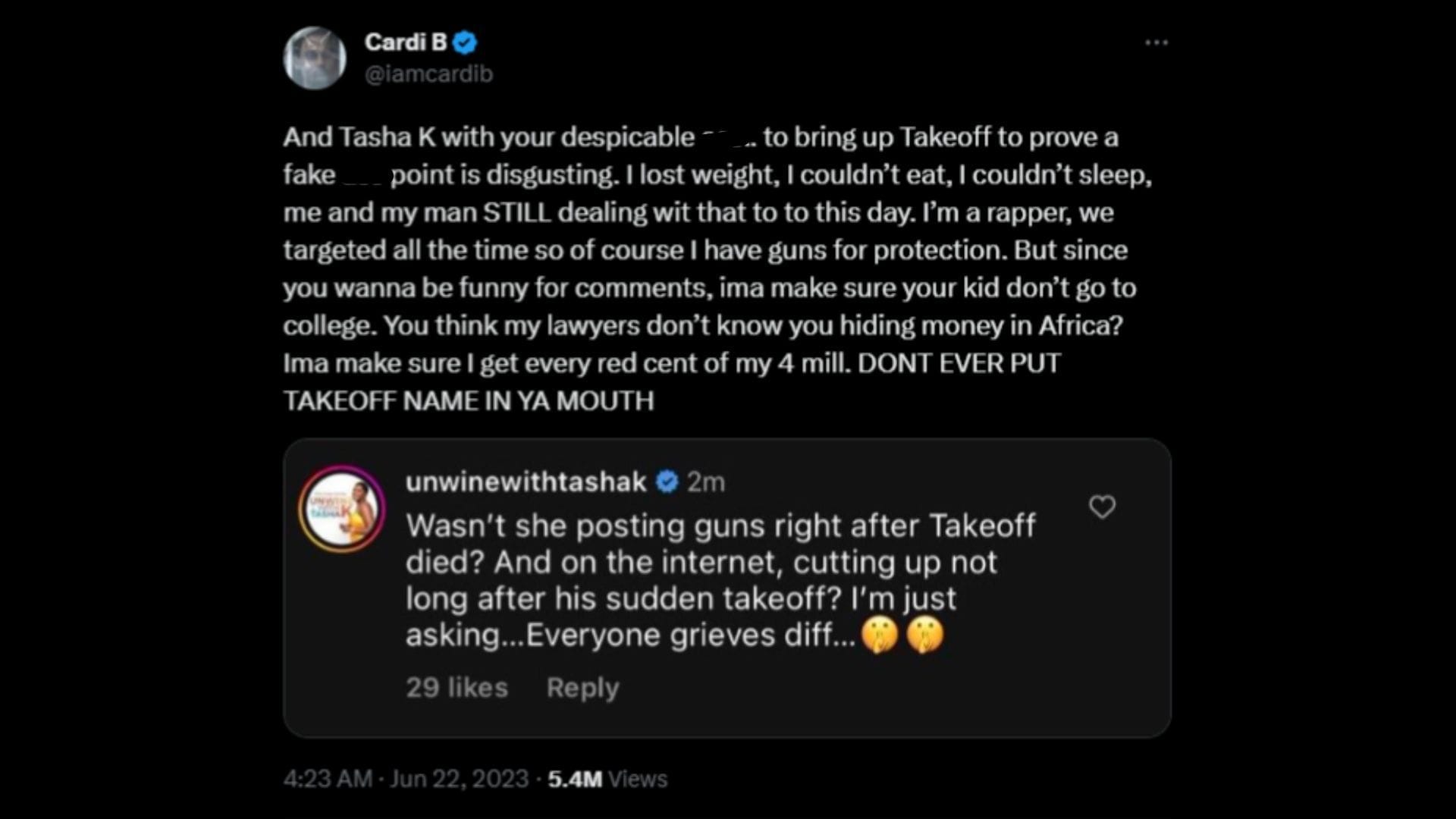Click the 2m comment timestamp
Viewport: 1456px width, 819px height.
click(708, 480)
